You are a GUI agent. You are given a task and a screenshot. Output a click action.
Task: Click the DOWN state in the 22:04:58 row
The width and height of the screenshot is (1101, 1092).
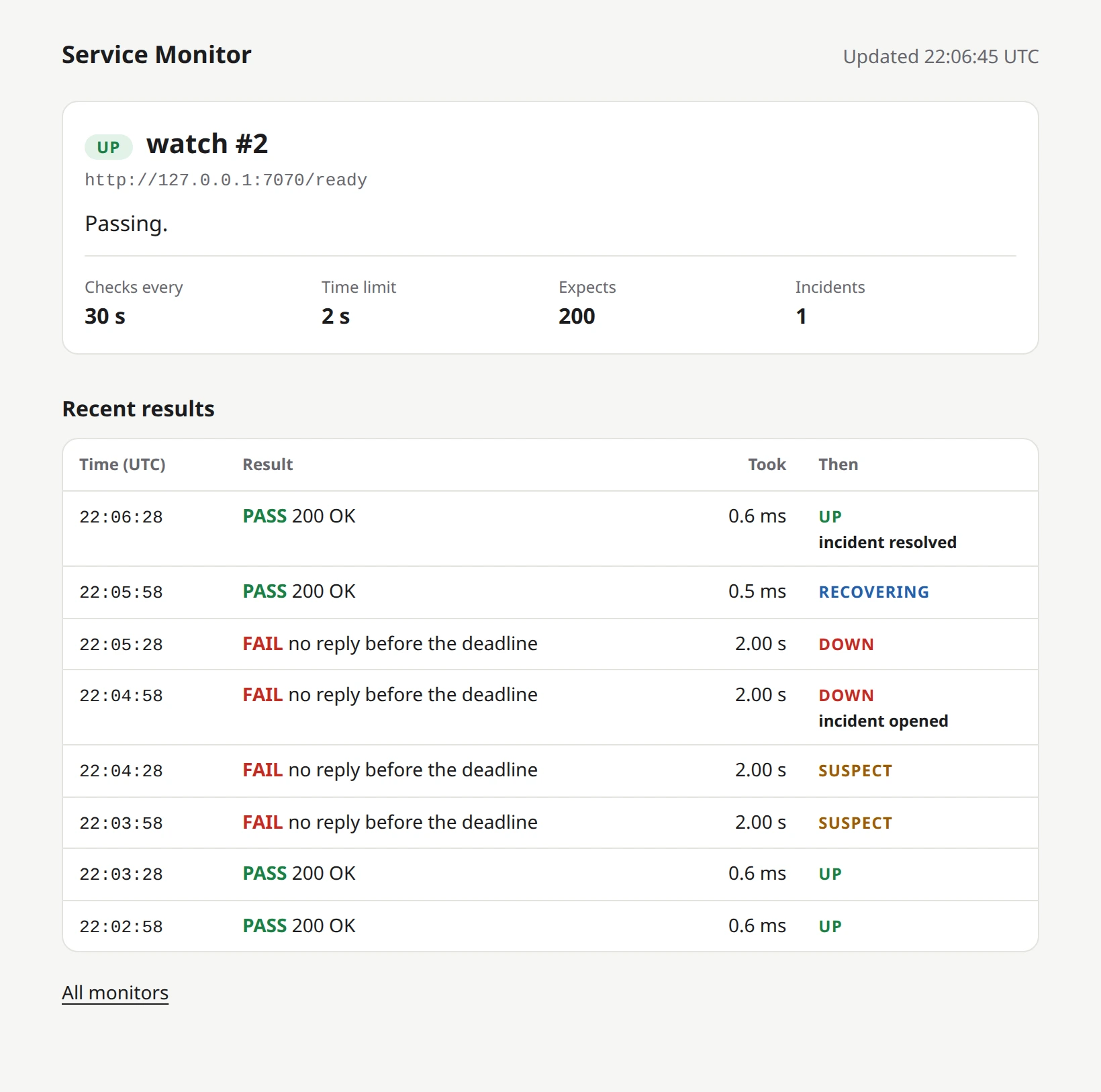(x=846, y=696)
